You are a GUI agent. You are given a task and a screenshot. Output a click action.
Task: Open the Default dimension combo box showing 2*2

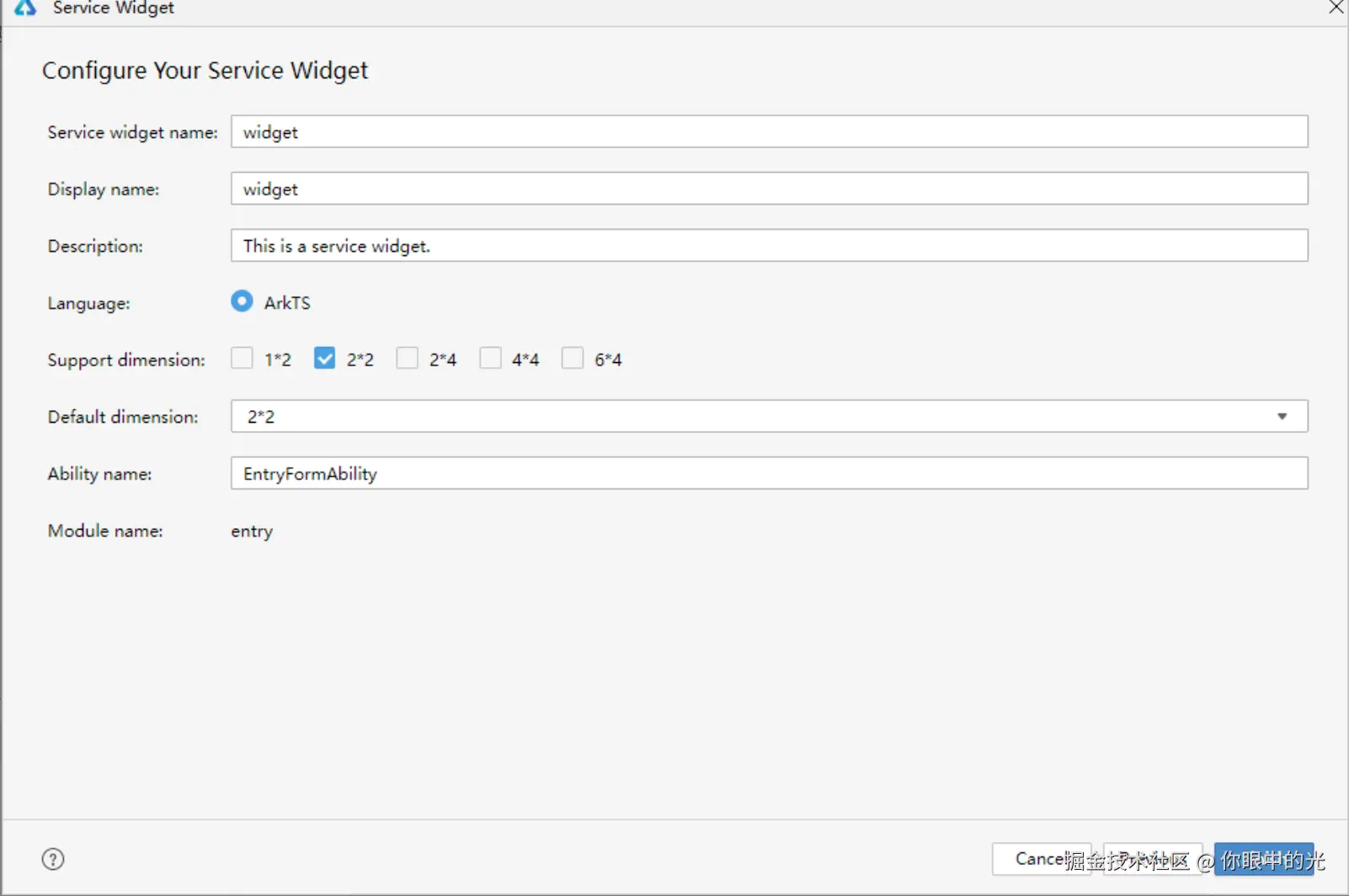(770, 416)
